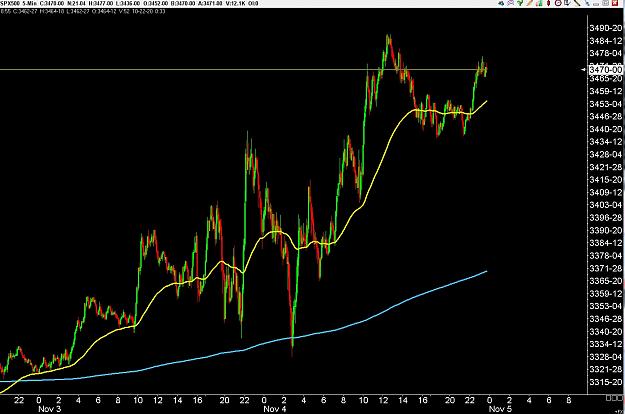Click the Nov 4 date label
This screenshot has width=625, height=414.
[275, 409]
